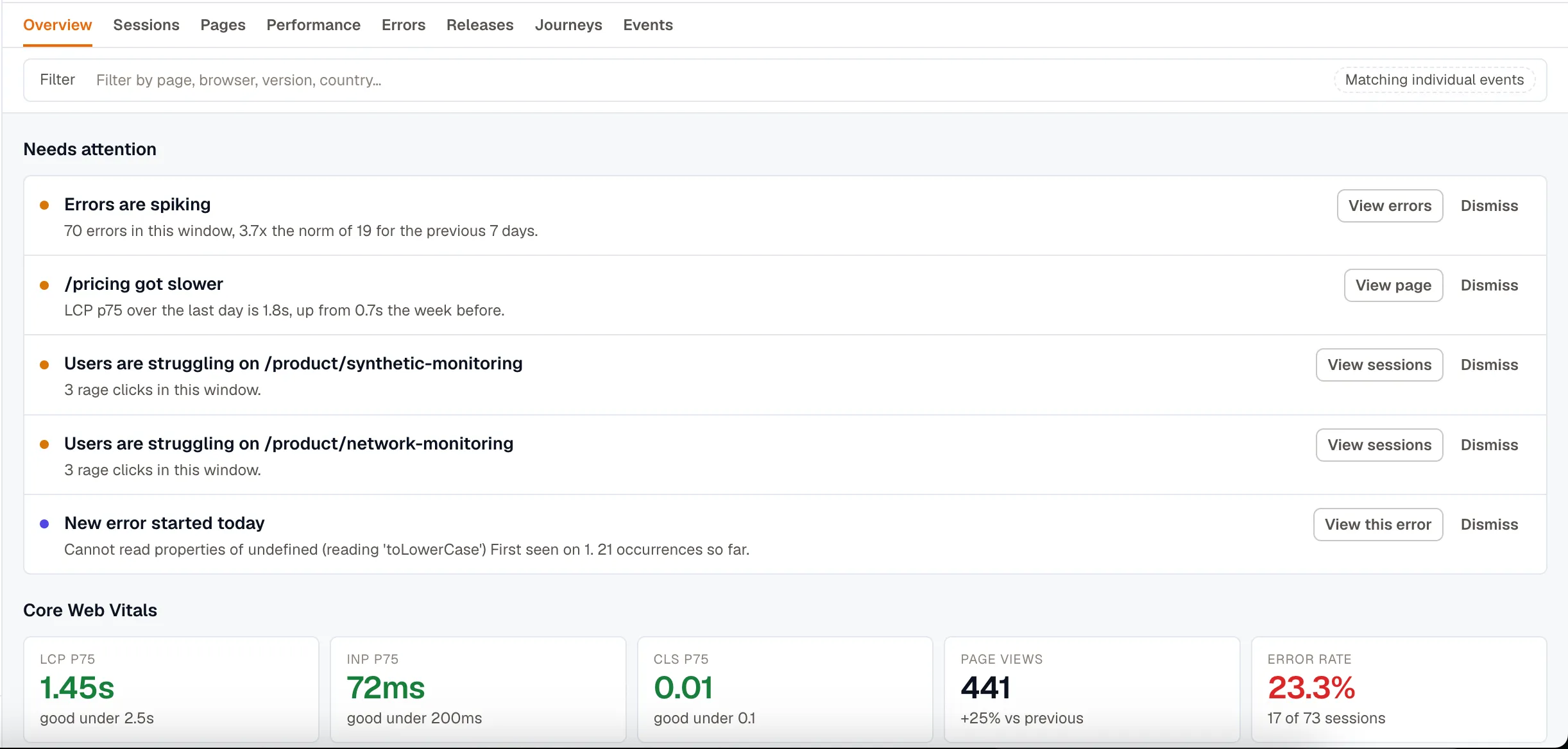Switch to the Releases tab
This screenshot has height=749, width=1568.
(480, 25)
